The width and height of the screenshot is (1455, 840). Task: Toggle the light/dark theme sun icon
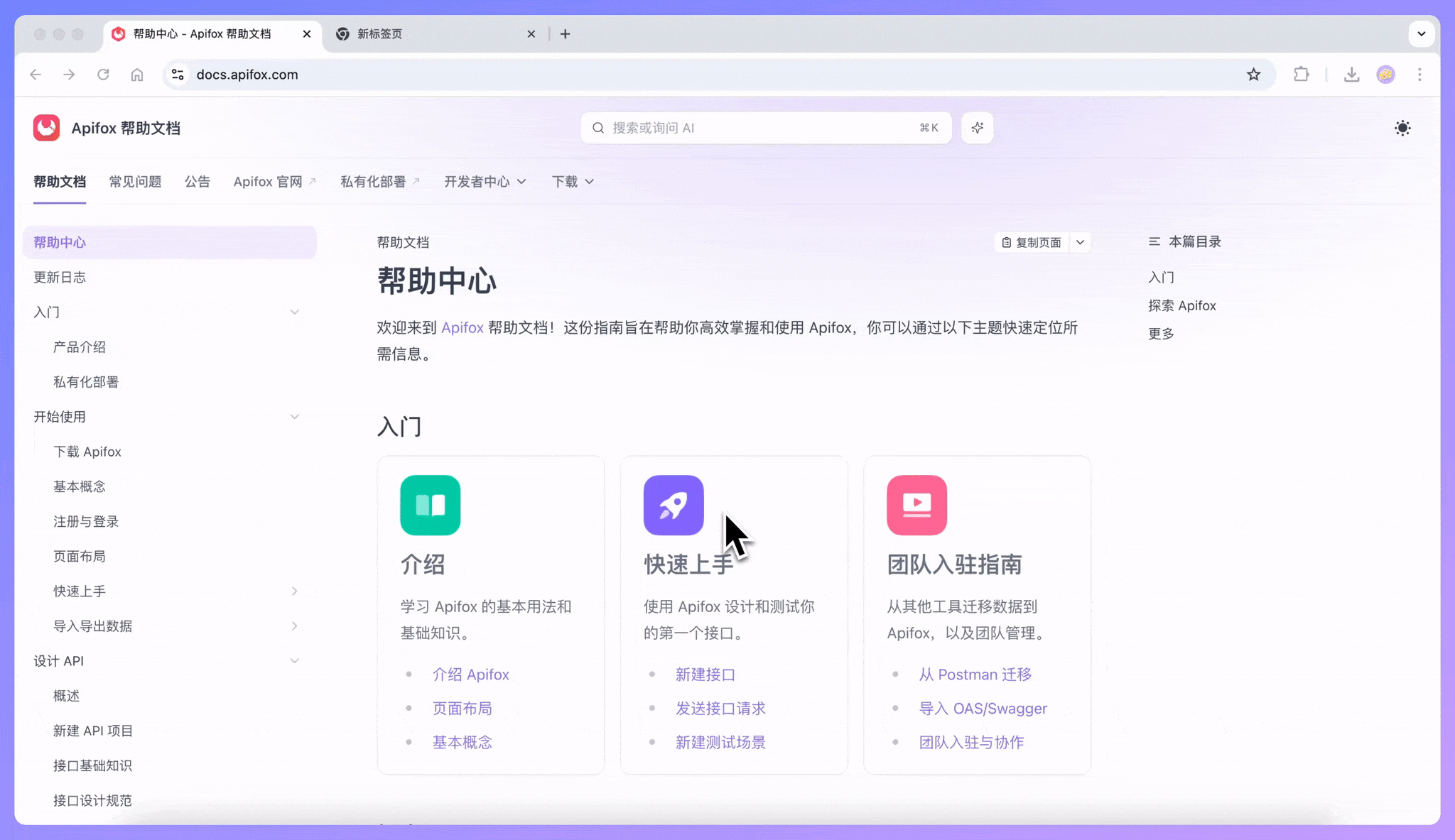1402,129
